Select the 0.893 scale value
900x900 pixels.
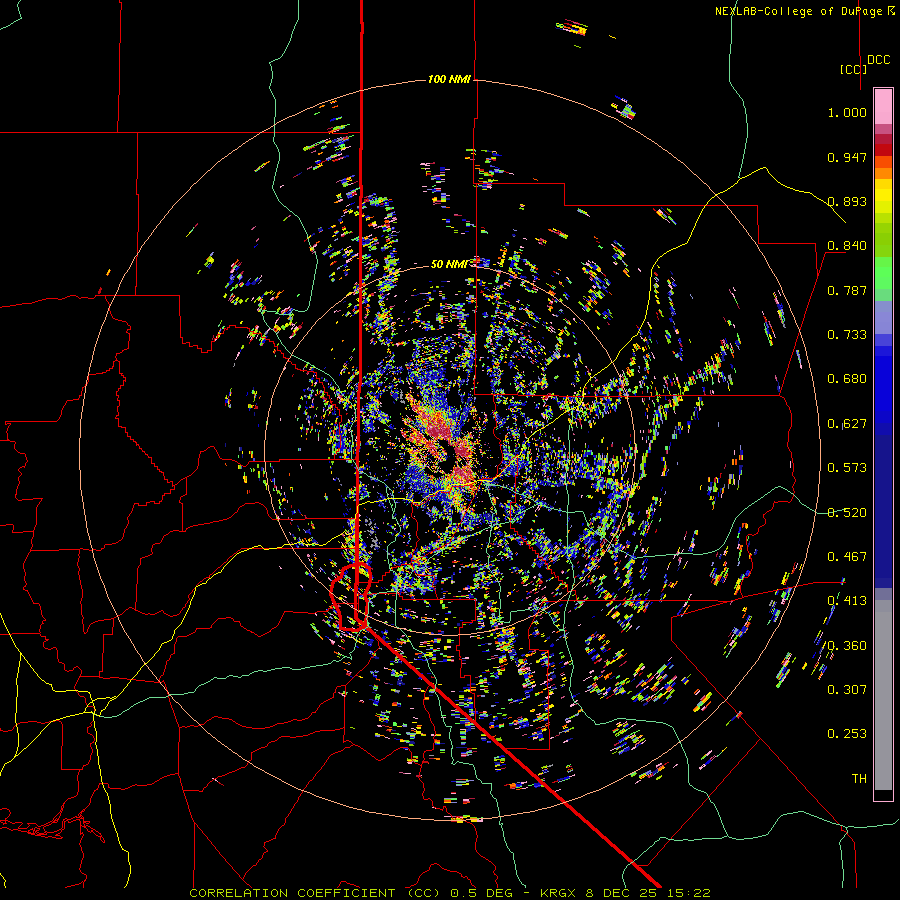[x=847, y=201]
